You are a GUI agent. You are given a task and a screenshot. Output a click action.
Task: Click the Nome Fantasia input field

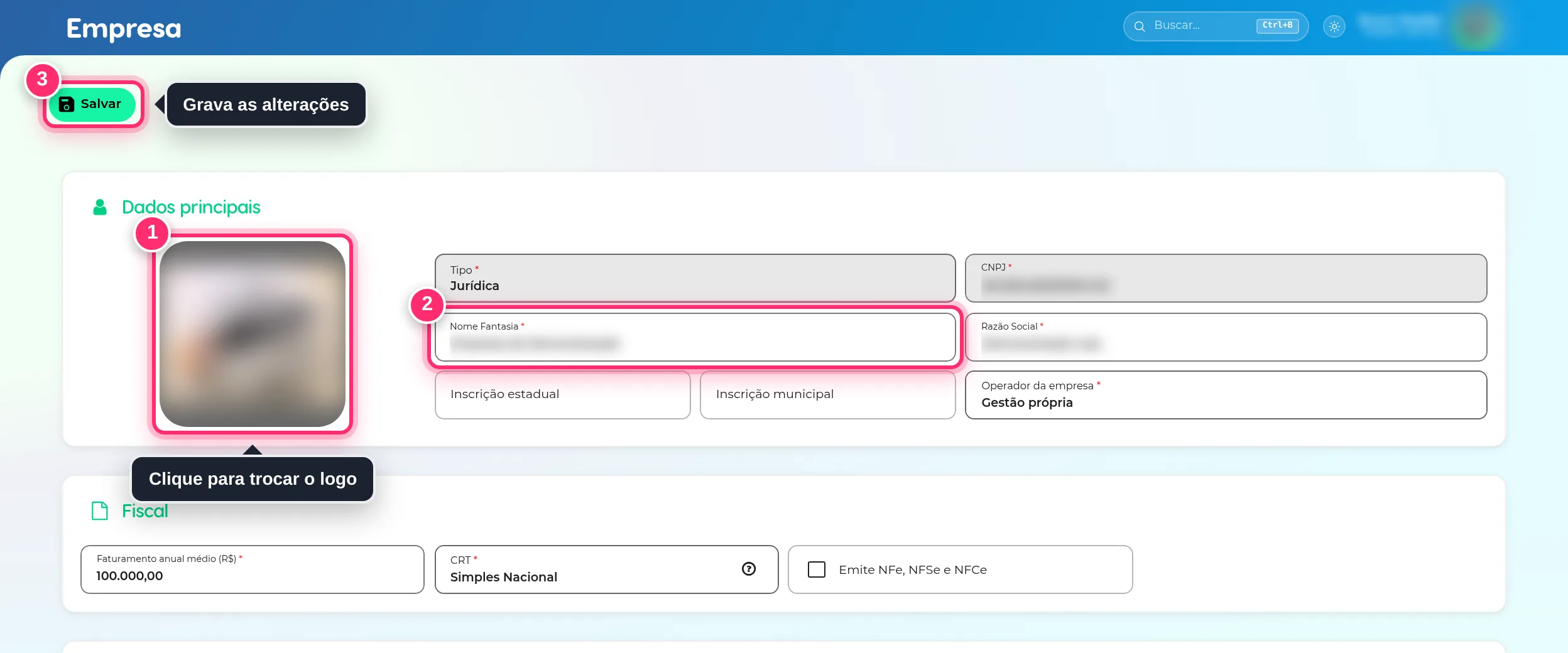coord(695,337)
